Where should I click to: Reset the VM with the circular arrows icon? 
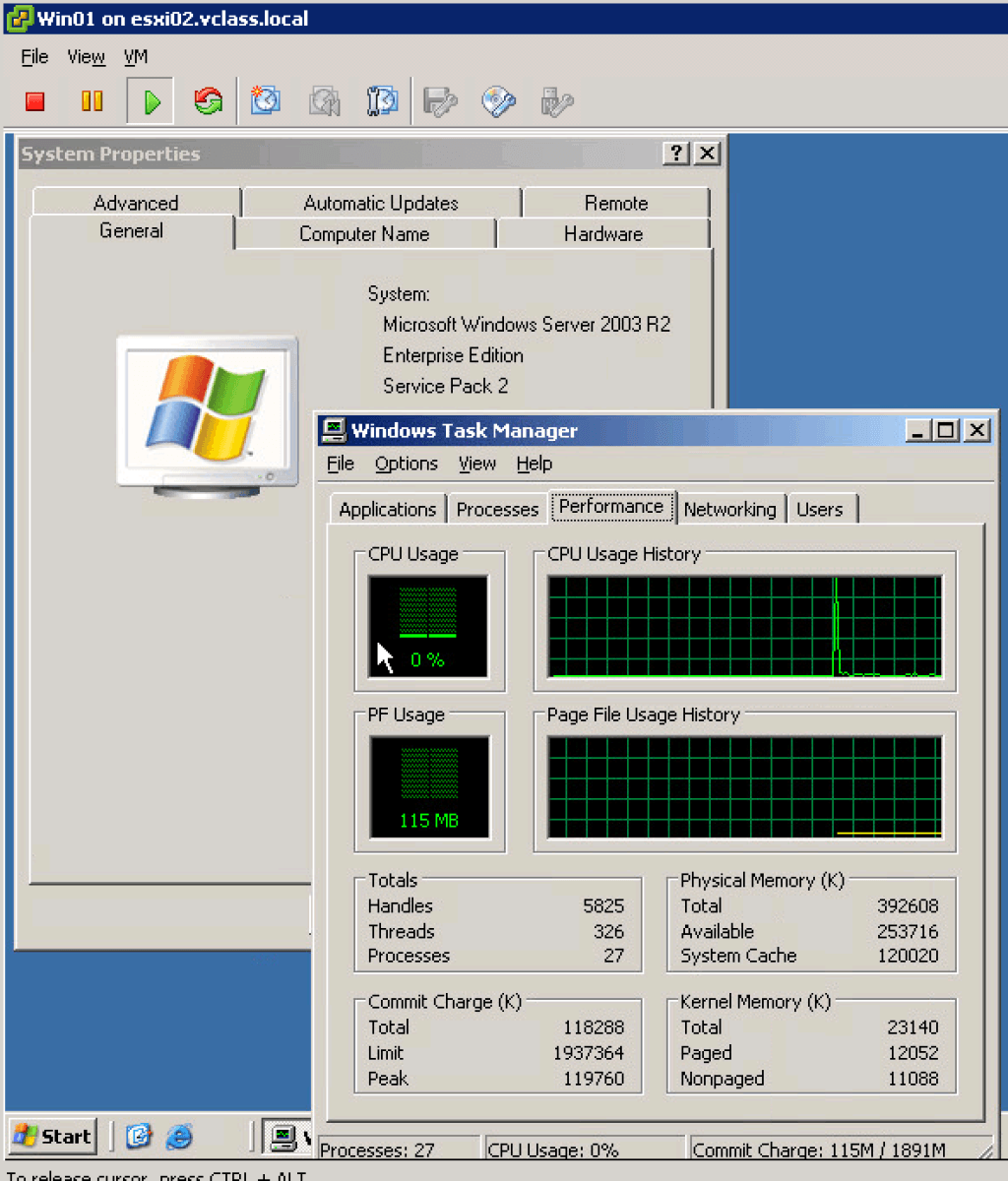tap(208, 100)
